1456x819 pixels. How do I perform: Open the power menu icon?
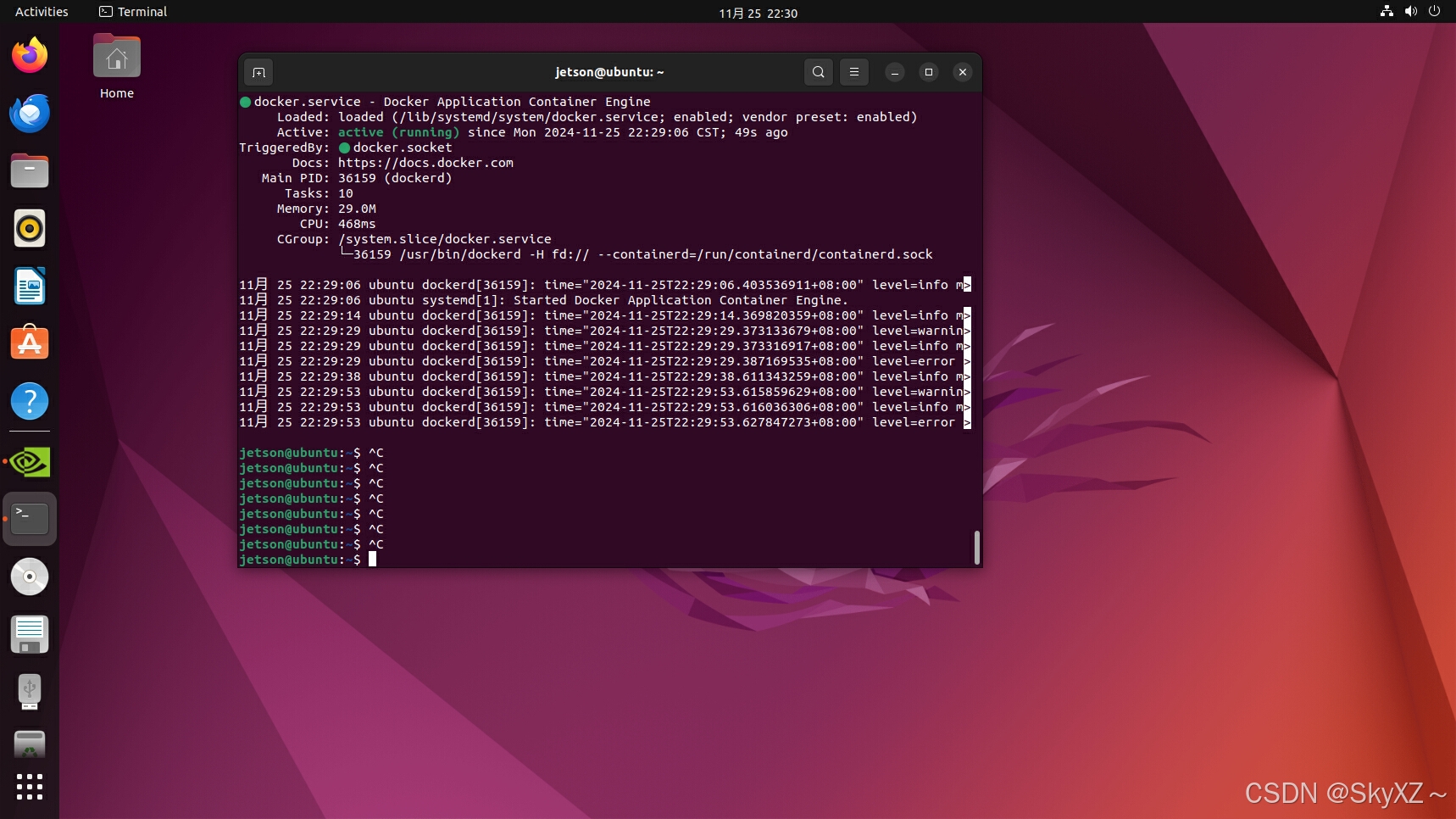(x=1435, y=12)
